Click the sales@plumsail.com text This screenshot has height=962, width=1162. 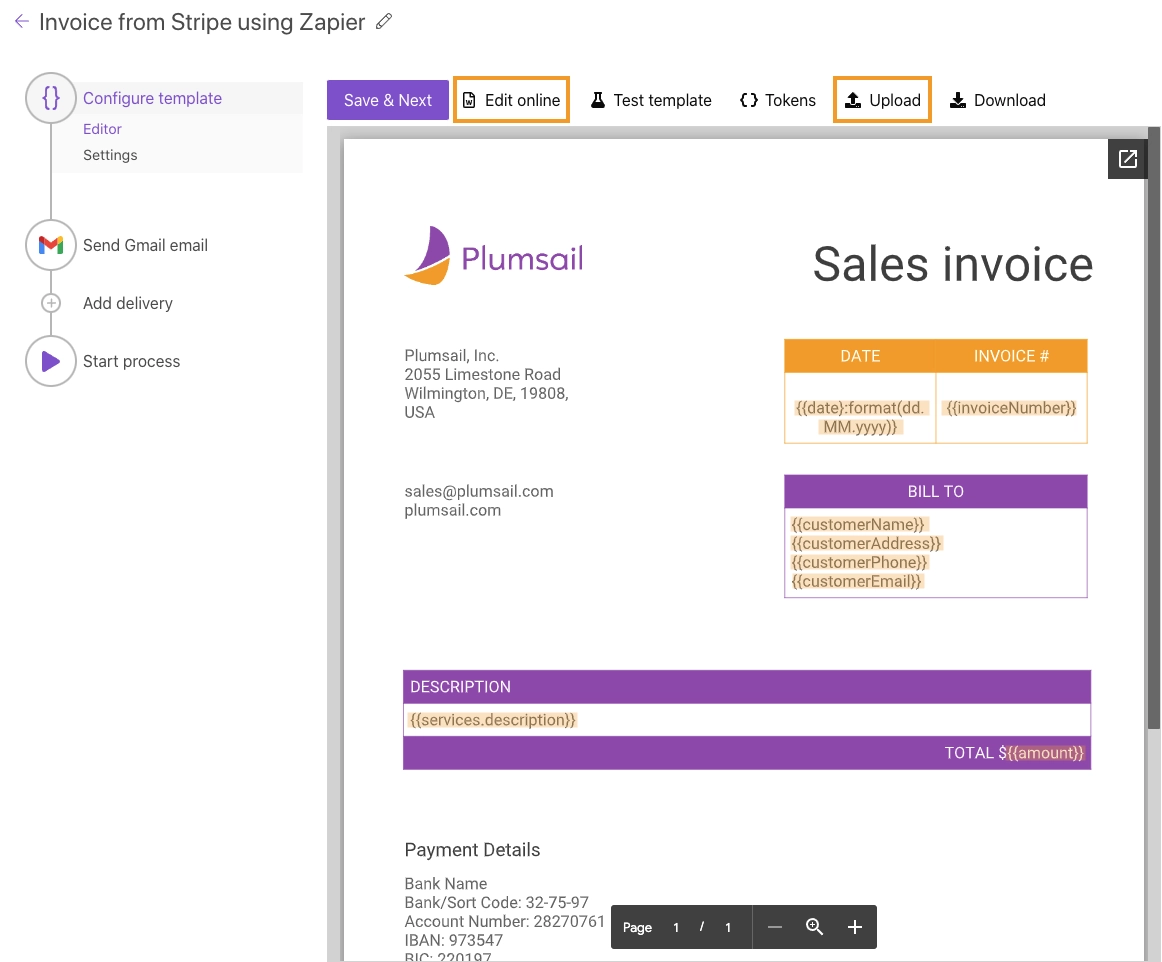pyautogui.click(x=479, y=491)
